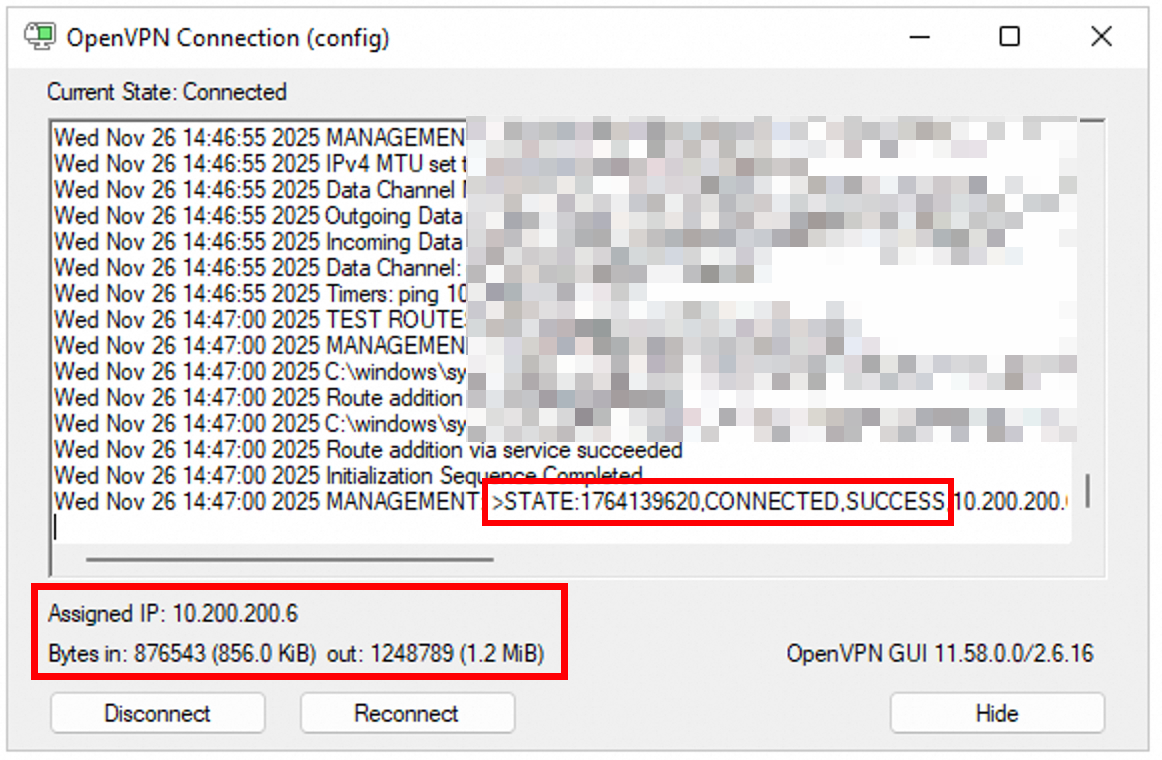1162x760 pixels.
Task: Click the OpenVPN GUI version label
Action: coord(939,655)
